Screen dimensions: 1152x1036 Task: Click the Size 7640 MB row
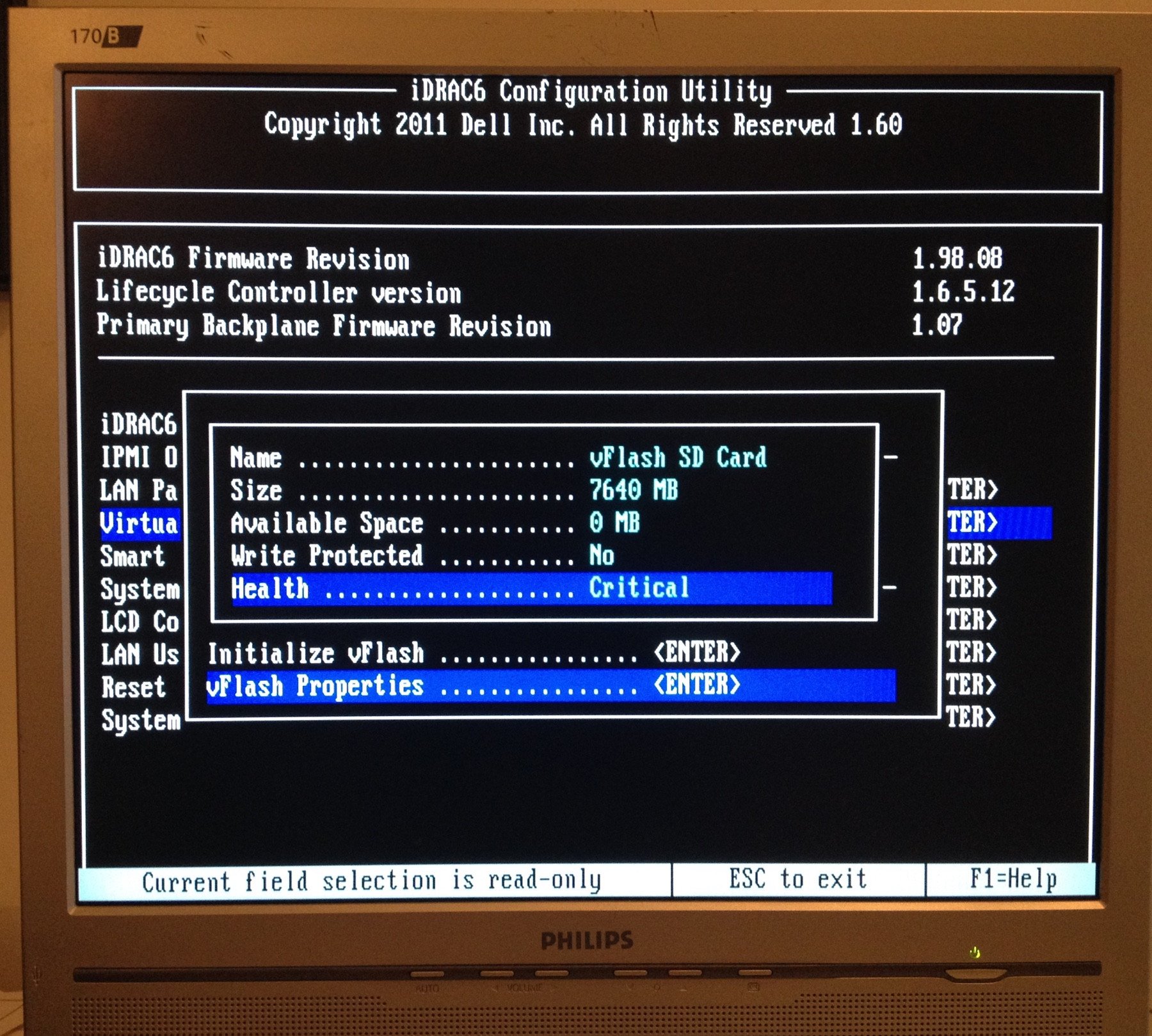454,490
